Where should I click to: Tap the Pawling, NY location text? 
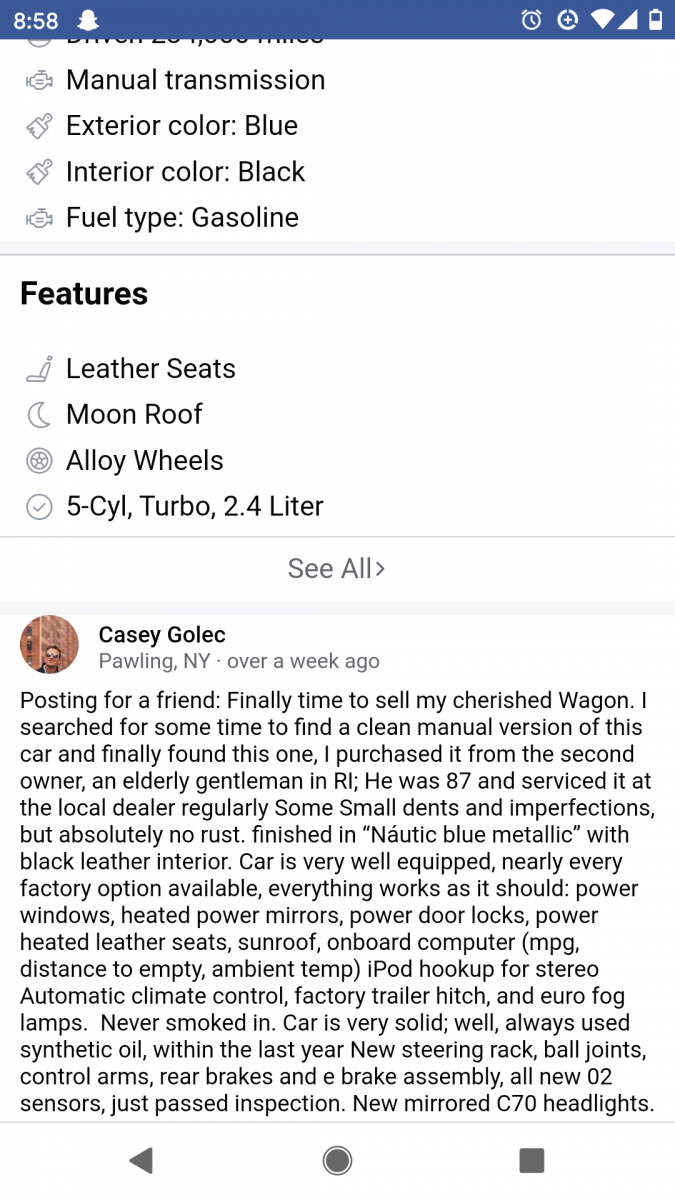pos(154,661)
